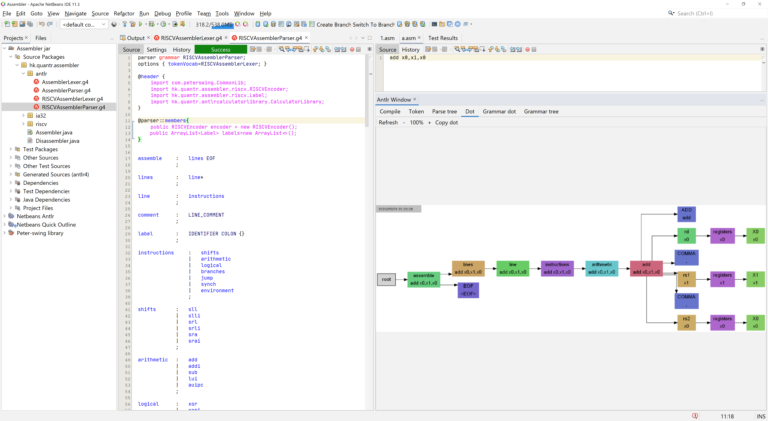Click the blue globe icon after Switch To Branch
The height and width of the screenshot is (421, 768).
click(x=400, y=24)
